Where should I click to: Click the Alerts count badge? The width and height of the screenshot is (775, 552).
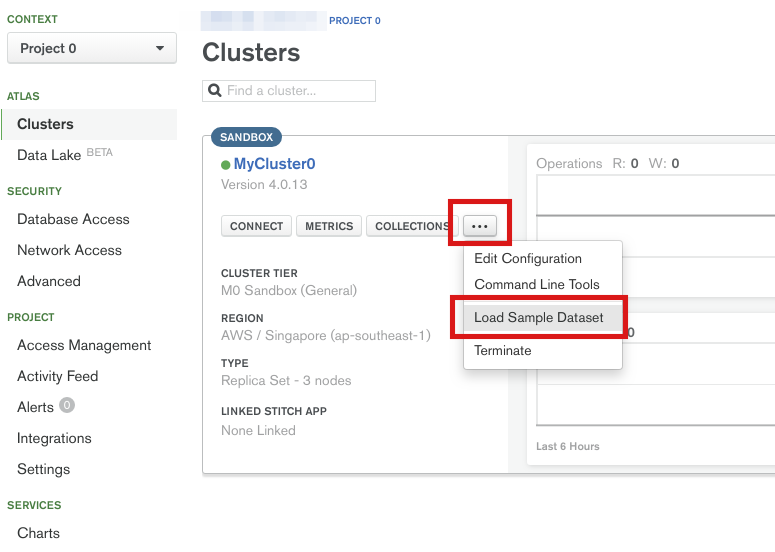click(x=67, y=406)
